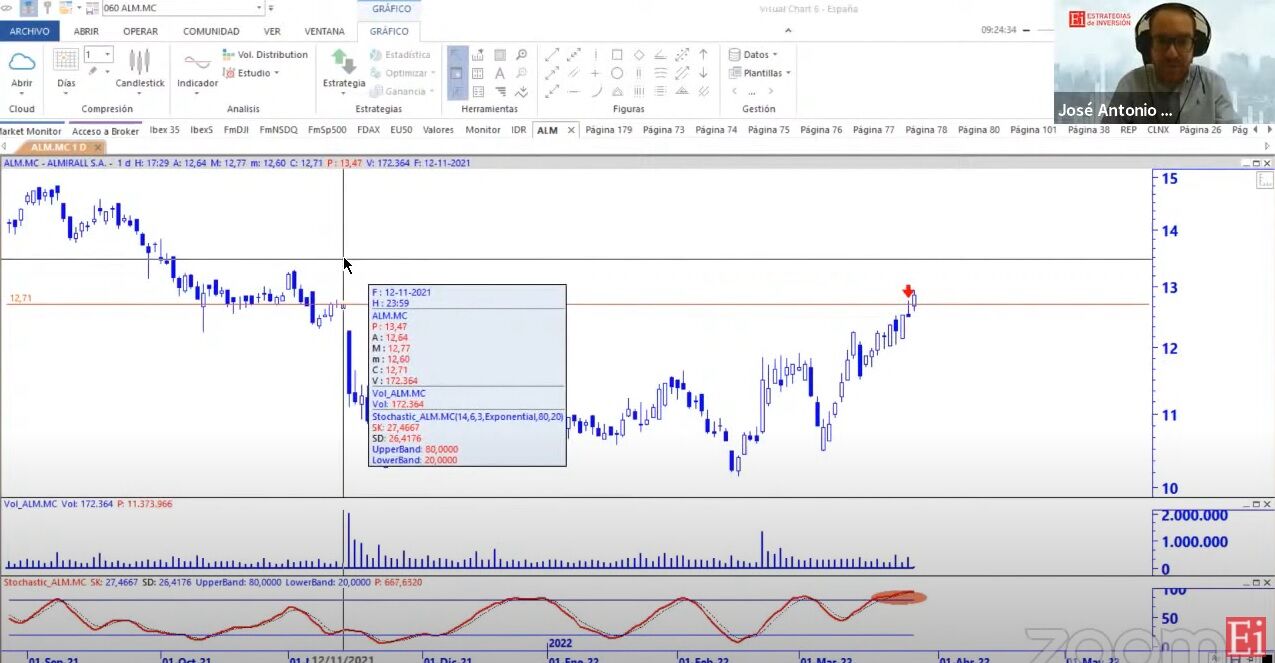This screenshot has height=663, width=1275.
Task: Select the text 'A' tool in Herramientas
Action: tap(499, 73)
